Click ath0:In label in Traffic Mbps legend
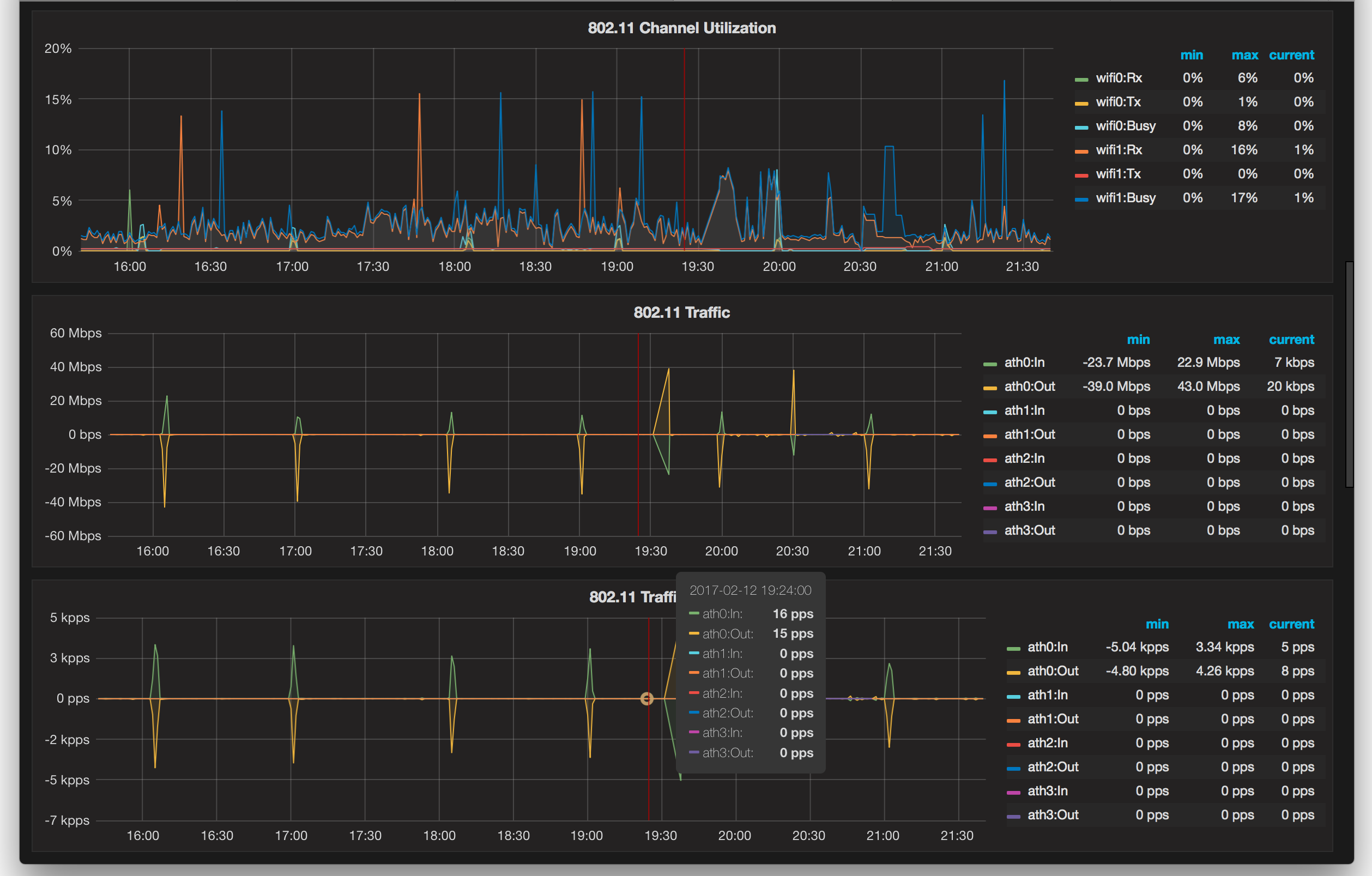Viewport: 1372px width, 876px height. pos(1024,363)
